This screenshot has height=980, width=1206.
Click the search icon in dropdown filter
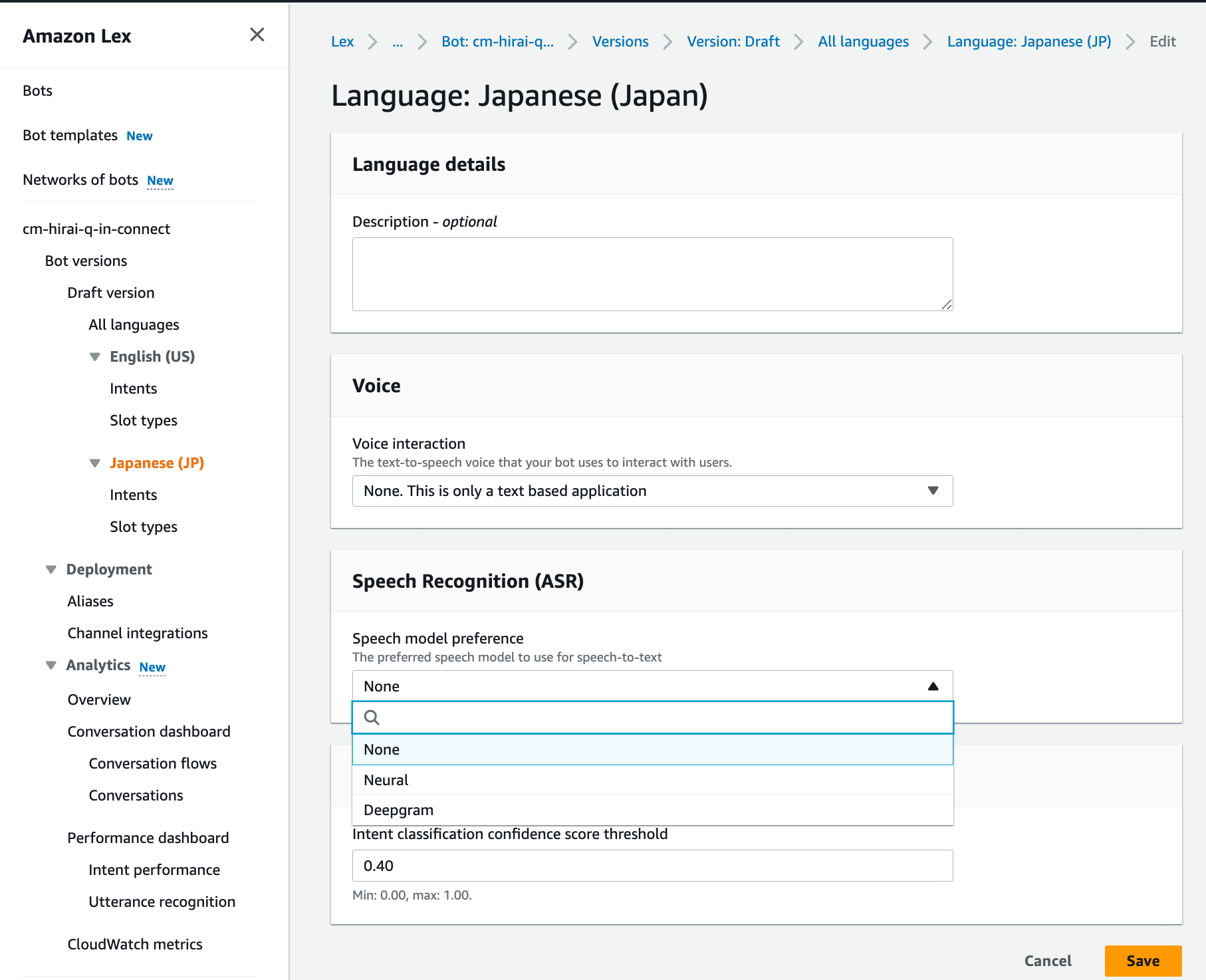tap(372, 717)
